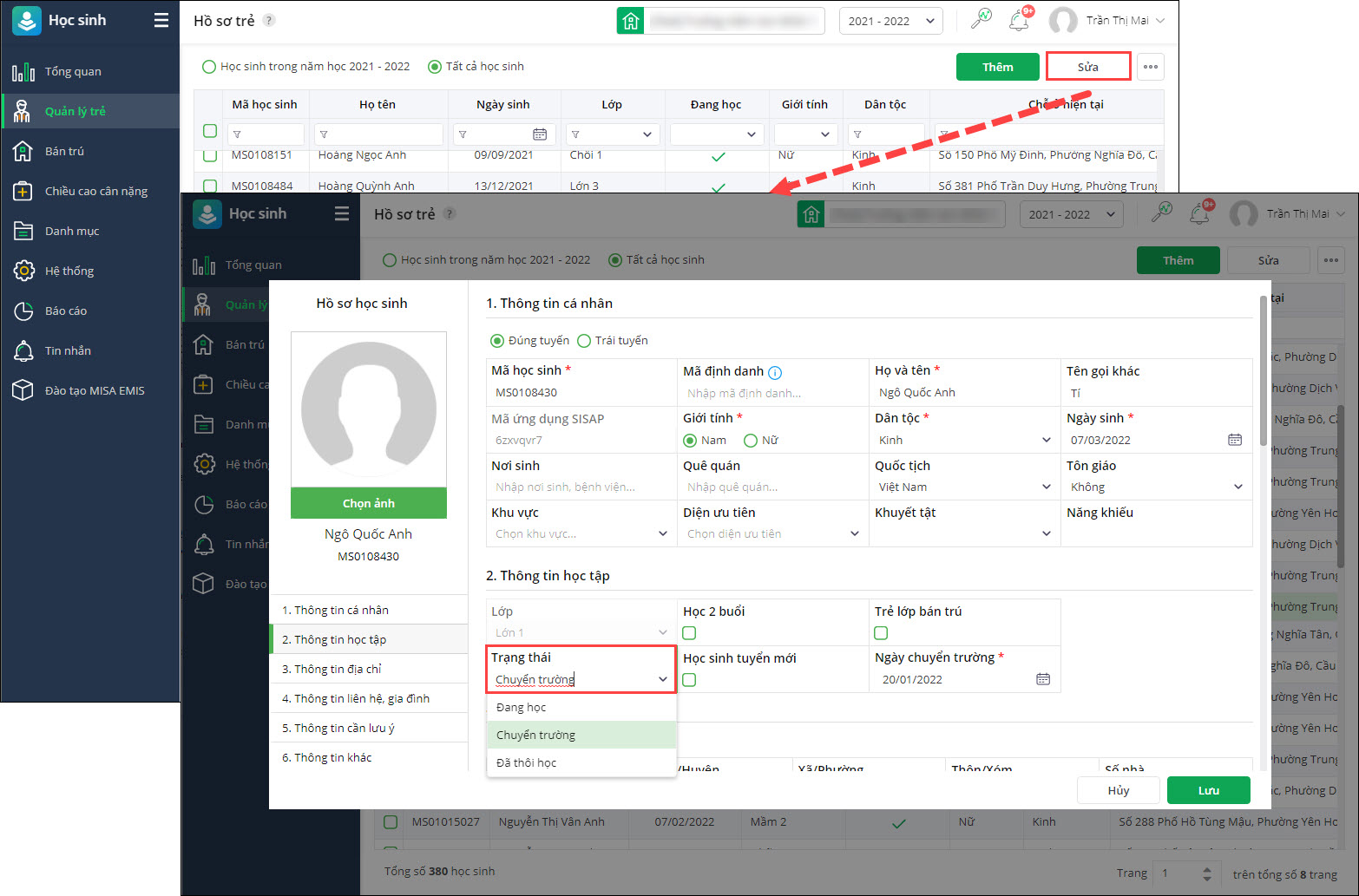The image size is (1359, 896).
Task: Click the Quê quán input field
Action: click(x=772, y=487)
